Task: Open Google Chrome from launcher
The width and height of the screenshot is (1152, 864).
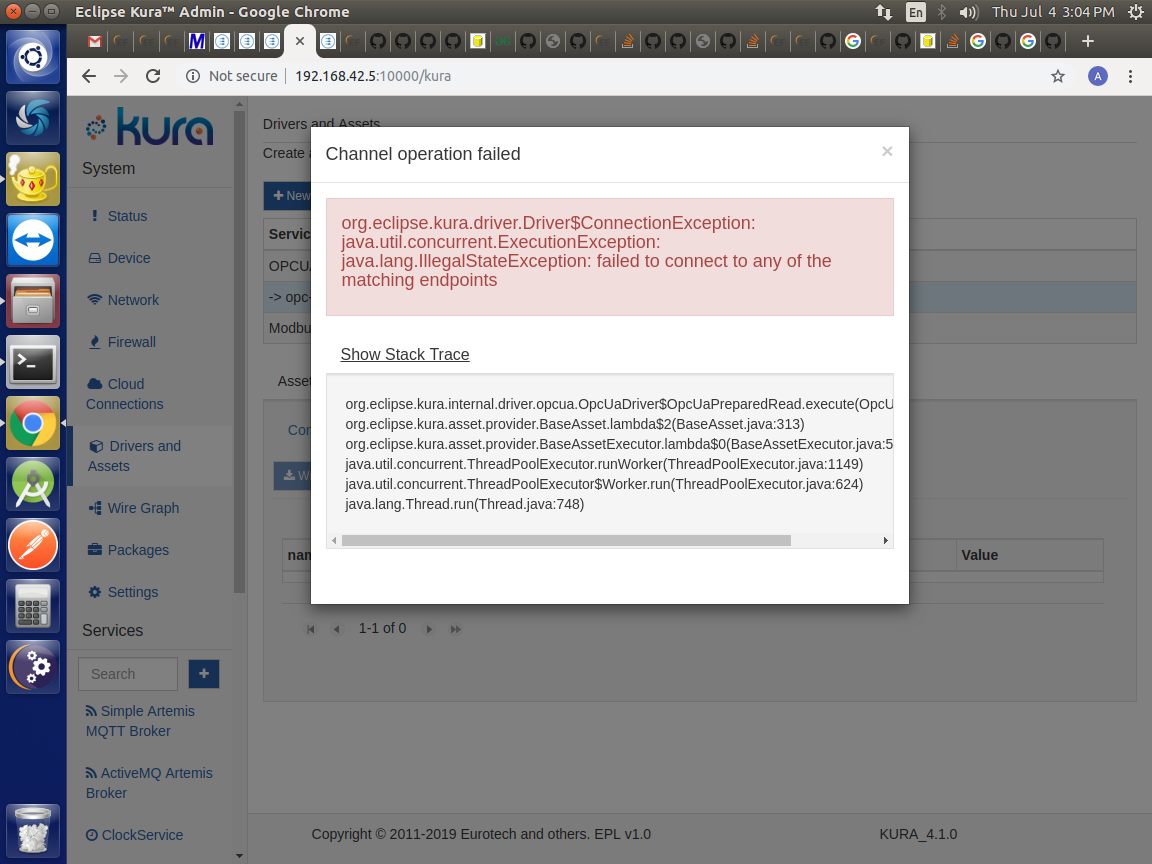Action: pyautogui.click(x=33, y=423)
